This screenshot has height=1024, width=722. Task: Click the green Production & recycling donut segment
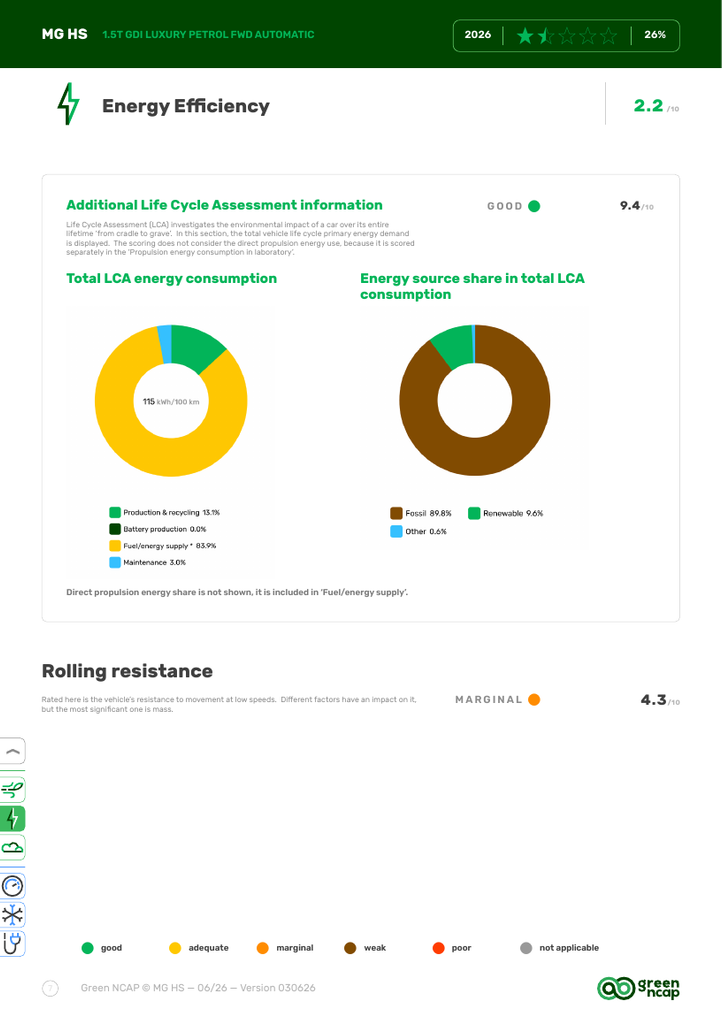tap(199, 347)
